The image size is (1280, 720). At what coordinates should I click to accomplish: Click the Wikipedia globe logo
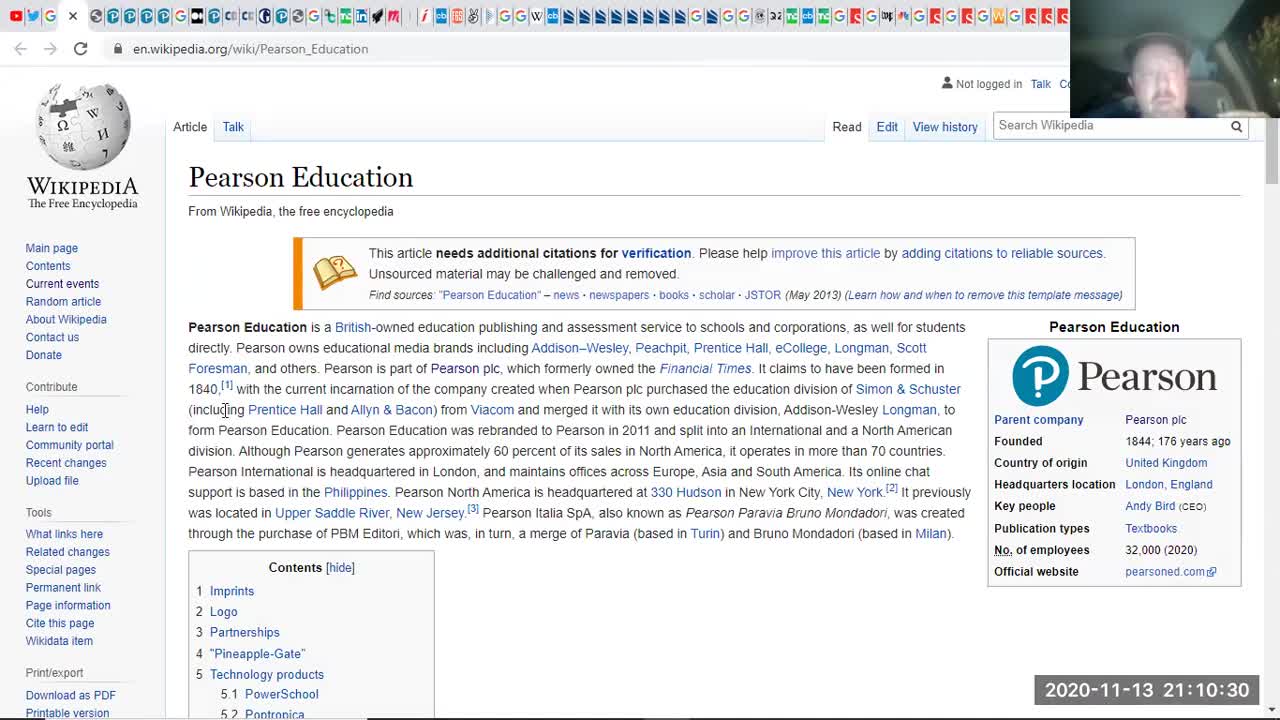[83, 126]
